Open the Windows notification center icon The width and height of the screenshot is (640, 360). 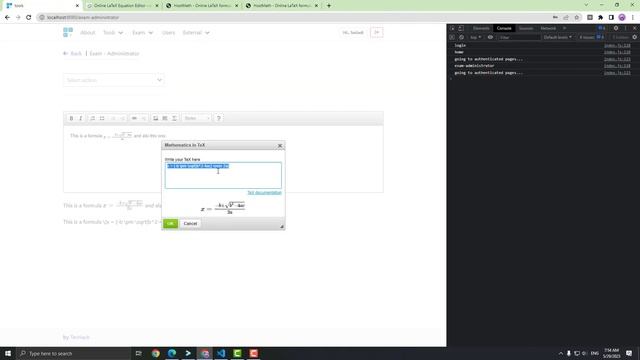tap(629, 353)
